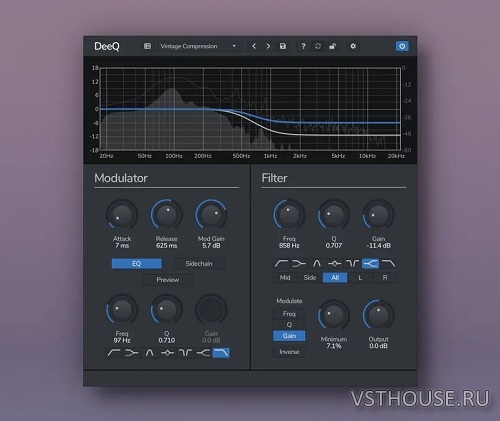Select Filter high-shelf shape icon

point(371,264)
